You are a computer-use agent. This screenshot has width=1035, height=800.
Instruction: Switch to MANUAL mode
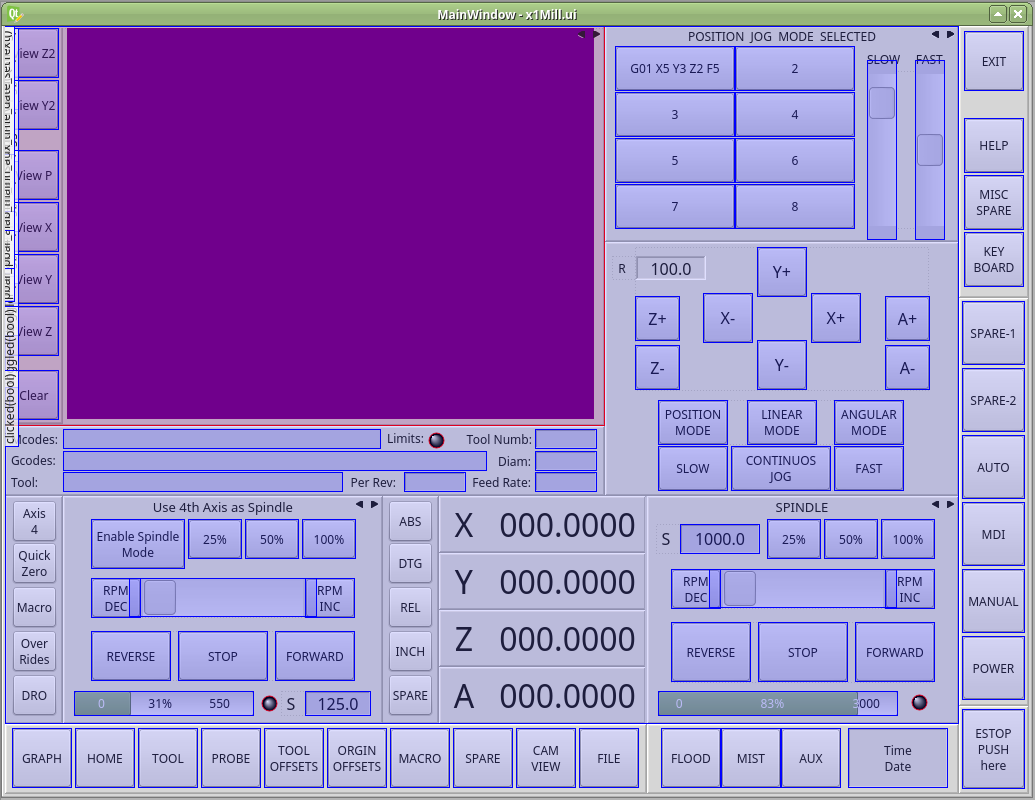[993, 601]
